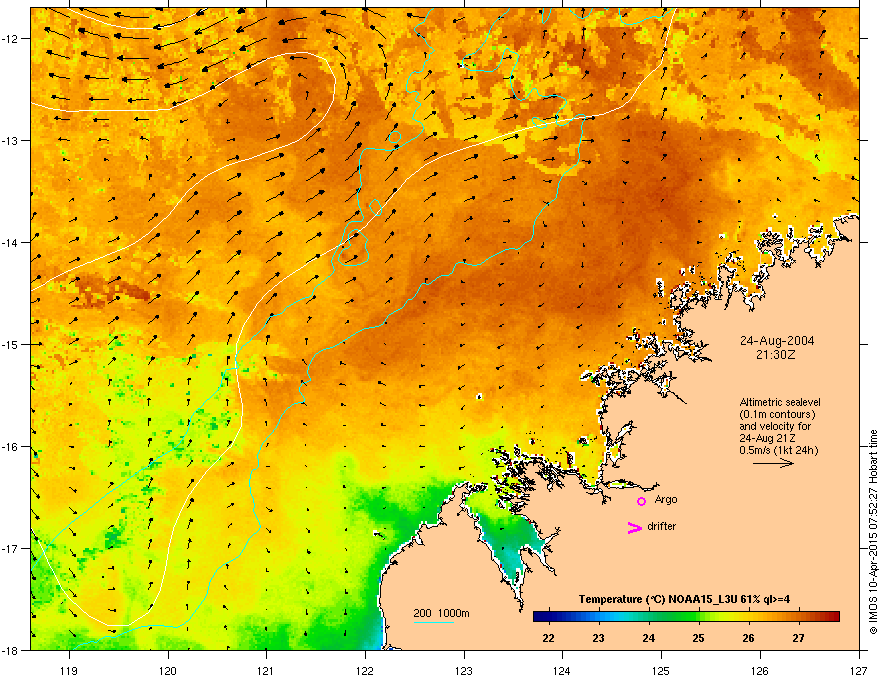Click the 21:30Z time label
This screenshot has width=880, height=680.
[x=776, y=355]
